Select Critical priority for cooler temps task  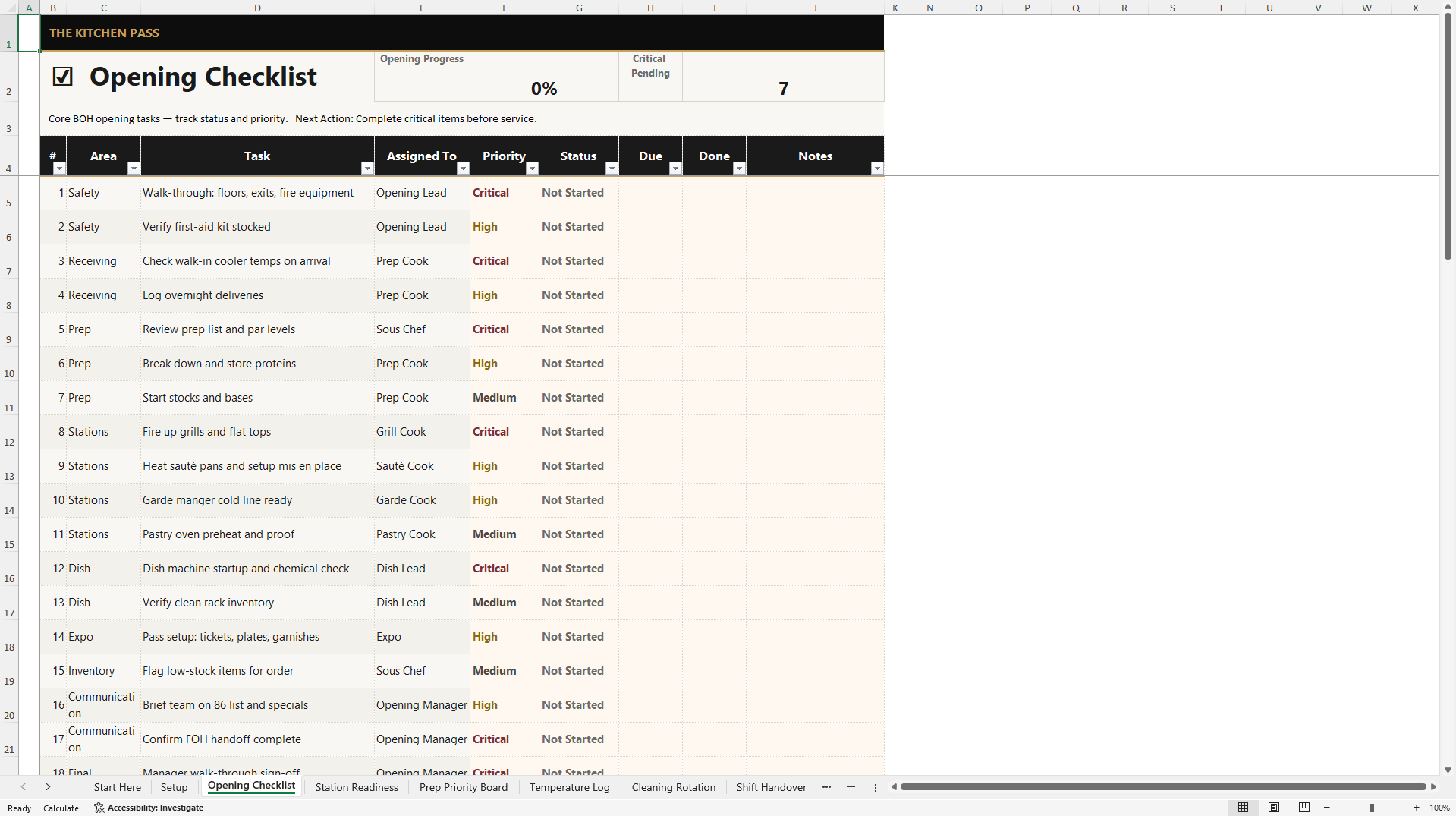(x=505, y=261)
